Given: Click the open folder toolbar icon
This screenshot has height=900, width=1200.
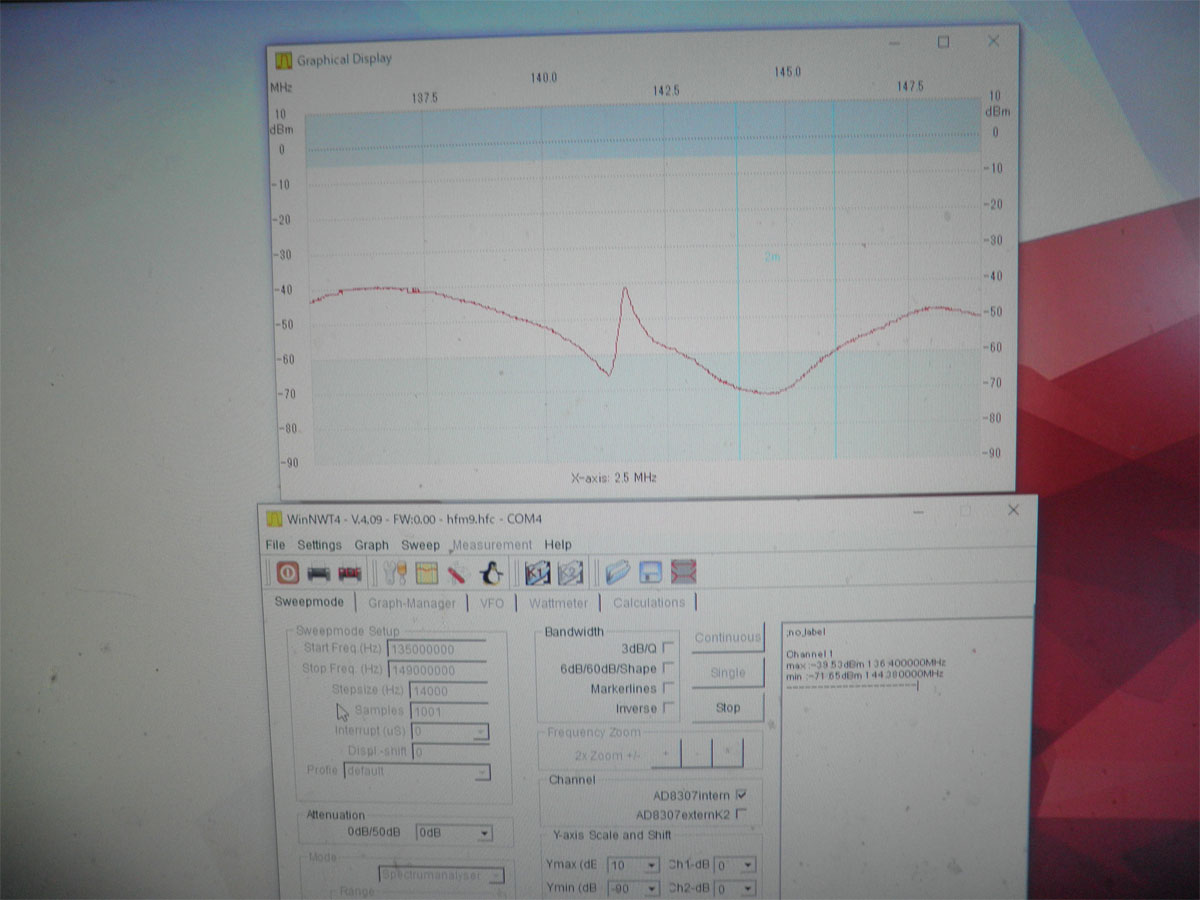Looking at the screenshot, I should (617, 573).
